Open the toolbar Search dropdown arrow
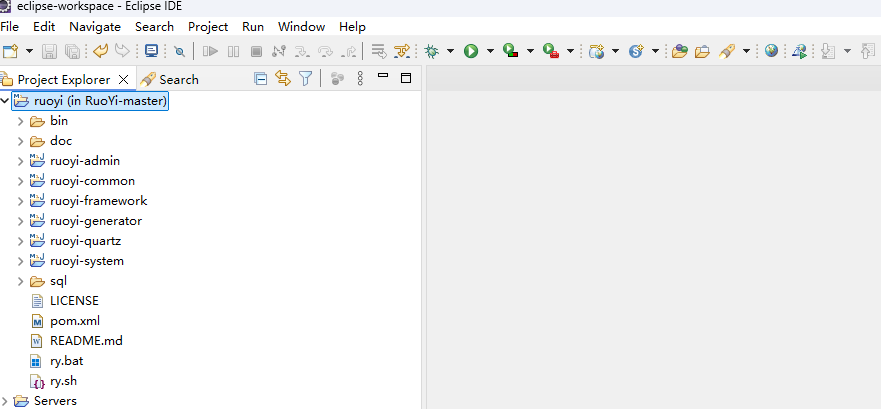The image size is (881, 409). pyautogui.click(x=746, y=52)
